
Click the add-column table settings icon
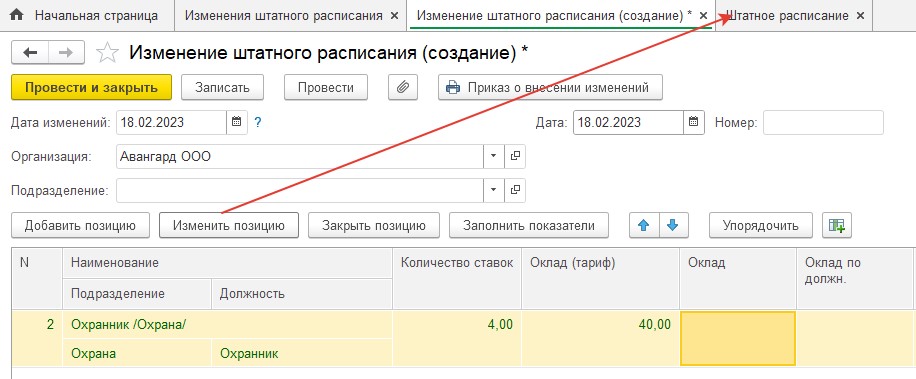click(837, 225)
